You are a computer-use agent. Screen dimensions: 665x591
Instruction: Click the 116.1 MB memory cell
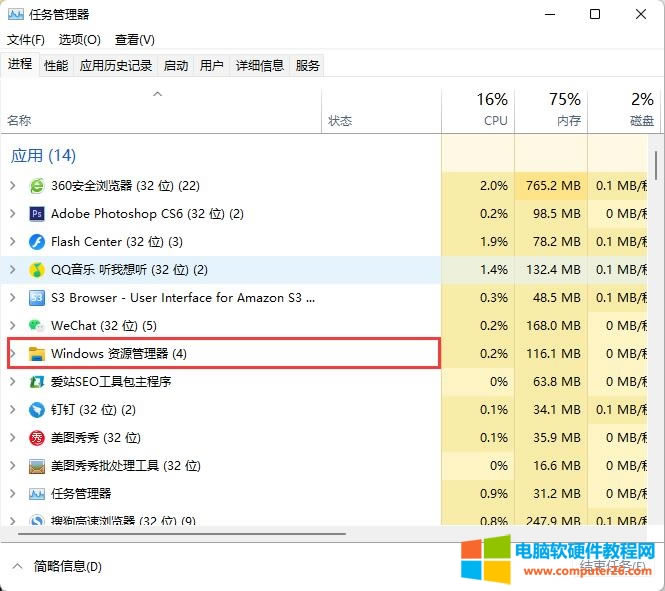point(553,354)
